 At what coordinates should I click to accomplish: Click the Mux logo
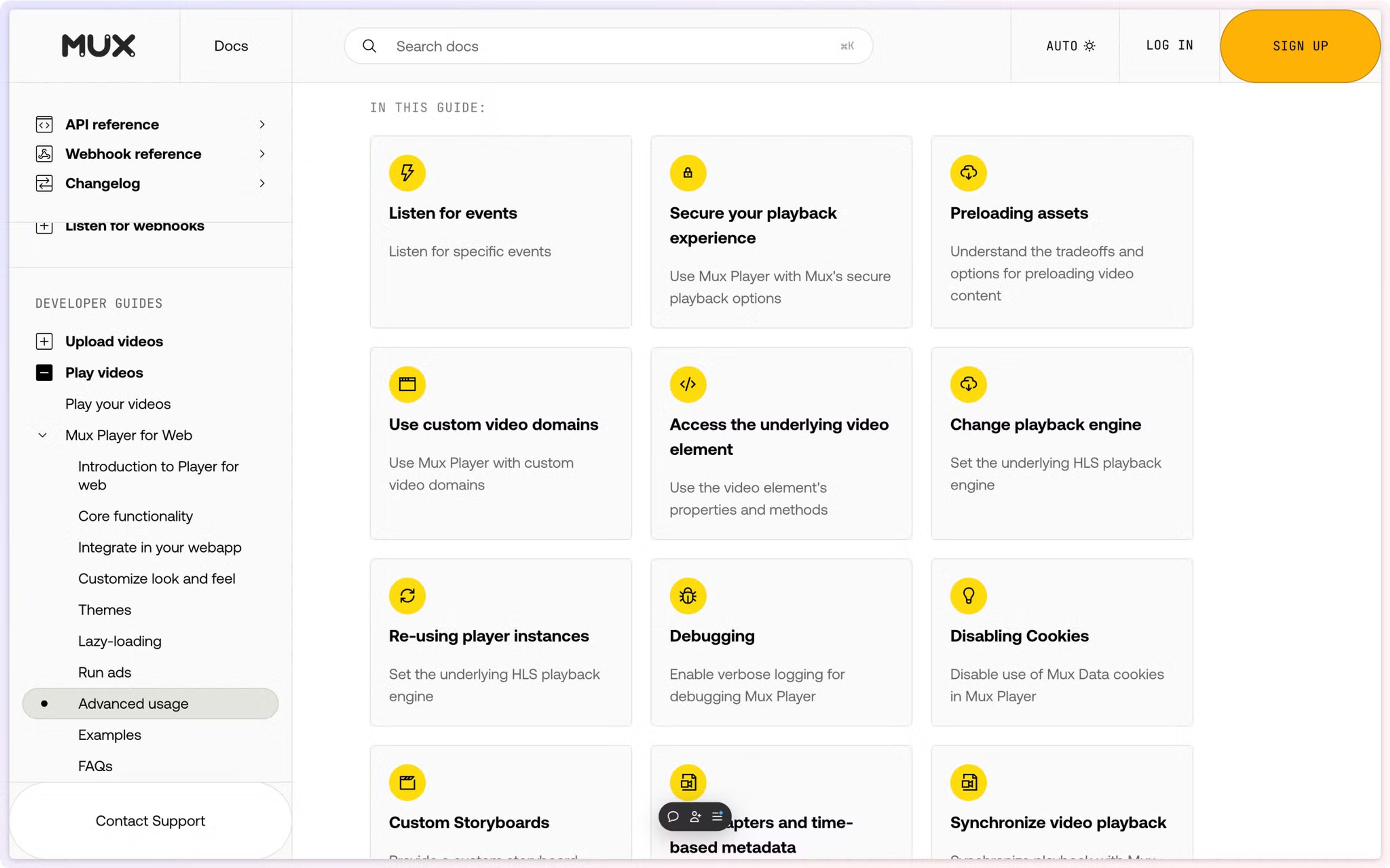[98, 45]
